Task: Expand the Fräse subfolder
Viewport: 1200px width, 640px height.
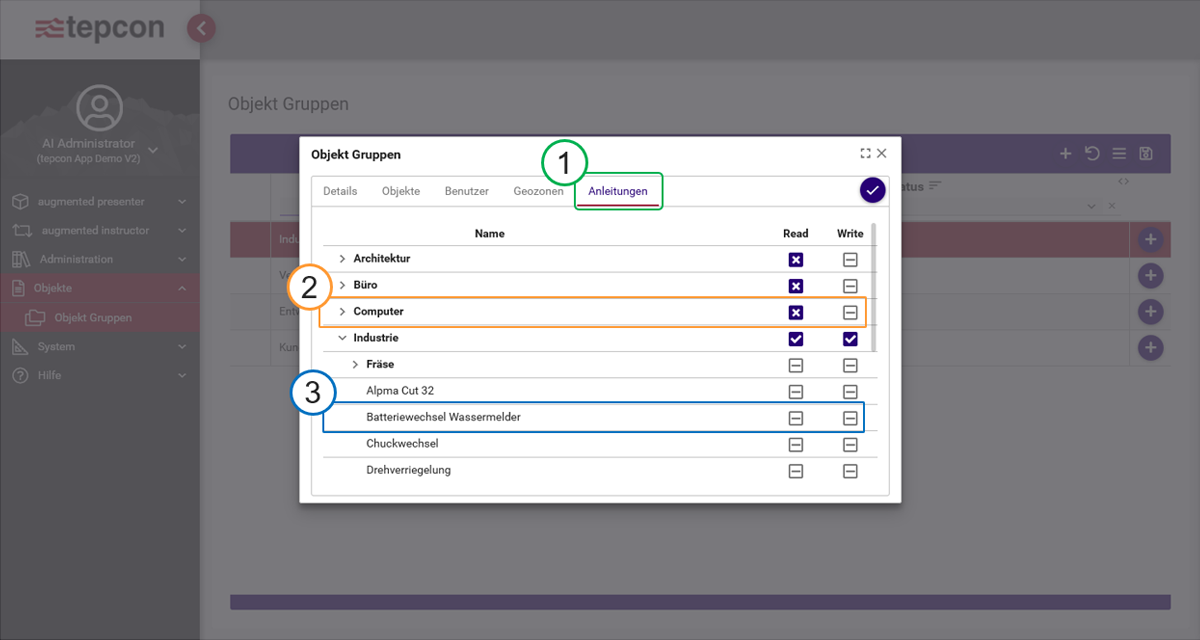Action: pyautogui.click(x=355, y=364)
